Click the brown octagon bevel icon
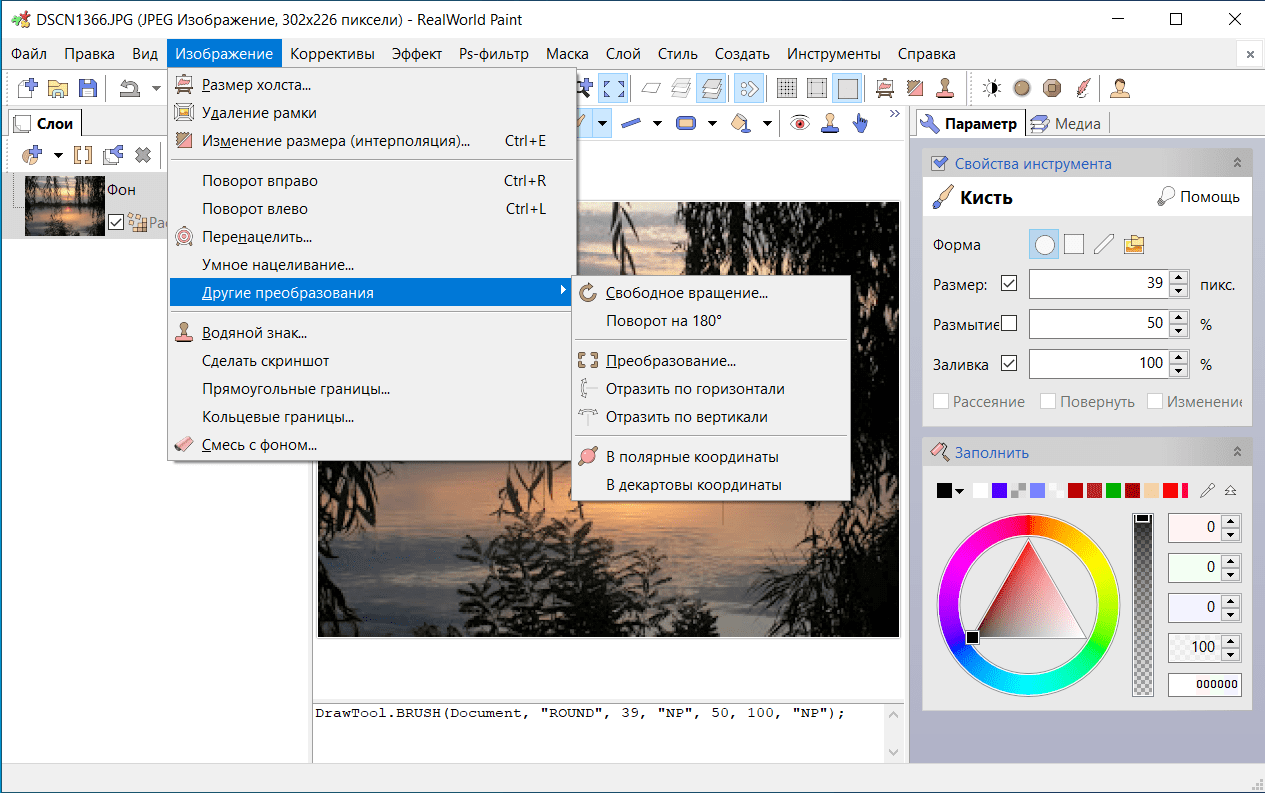 point(1051,88)
